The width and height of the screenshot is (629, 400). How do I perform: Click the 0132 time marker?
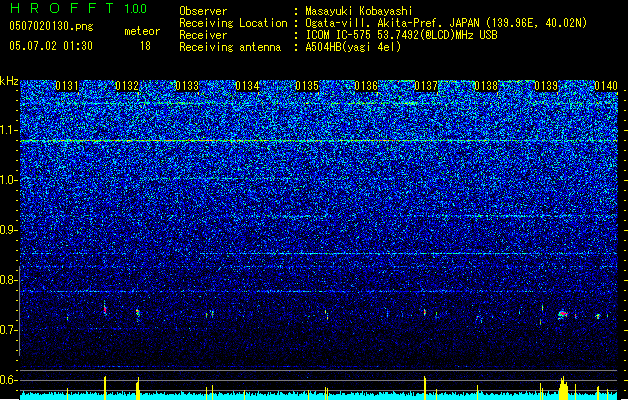127,86
